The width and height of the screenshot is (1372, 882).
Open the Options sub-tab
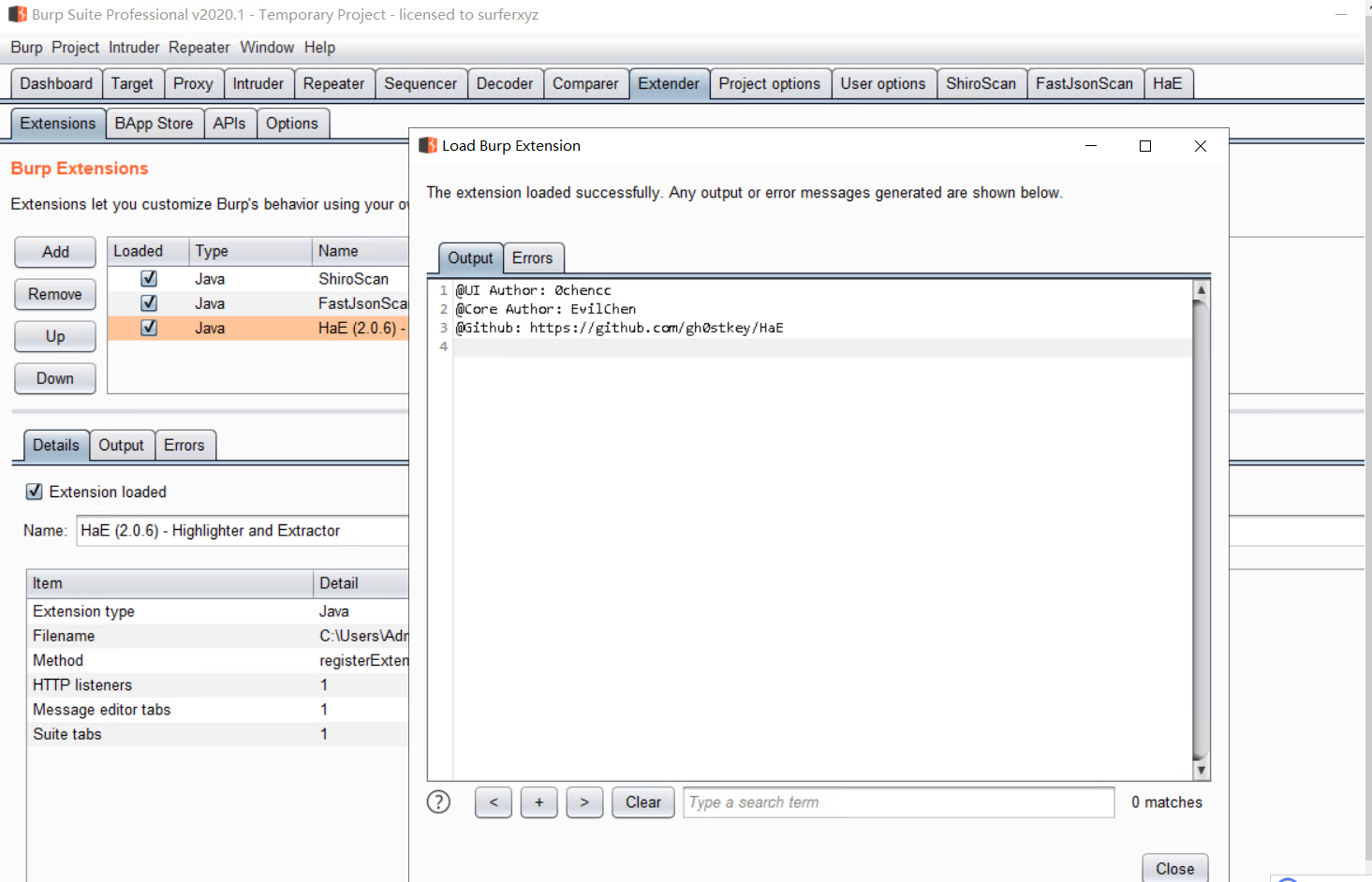pyautogui.click(x=292, y=124)
